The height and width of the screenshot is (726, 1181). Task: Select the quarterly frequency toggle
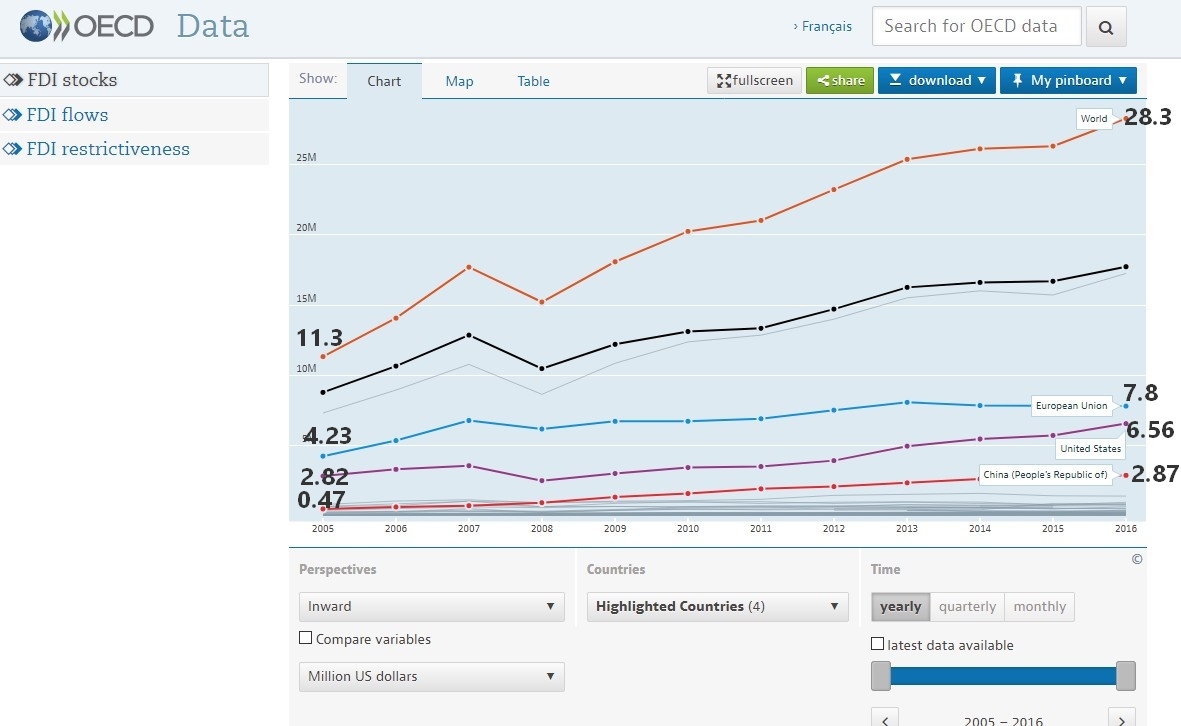[967, 607]
